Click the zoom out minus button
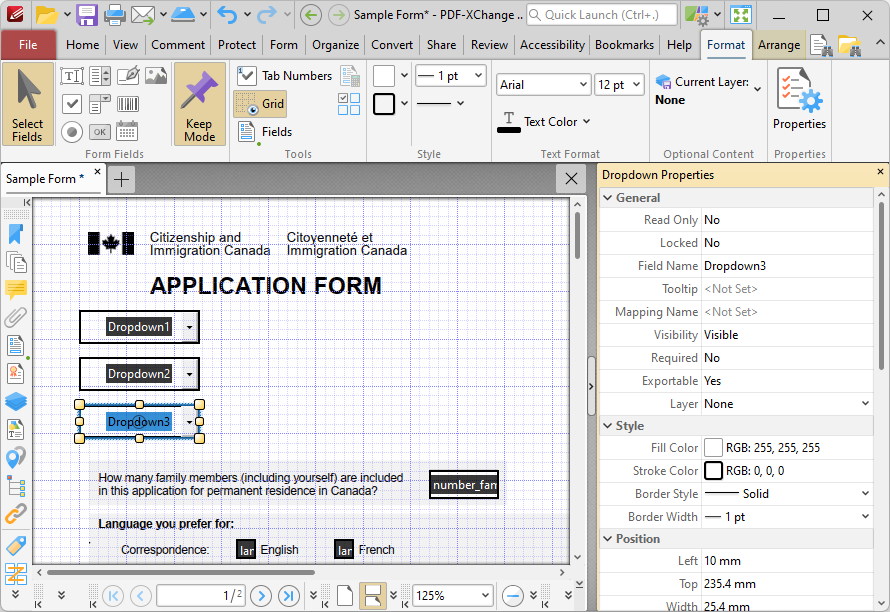This screenshot has width=890, height=612. (x=513, y=596)
